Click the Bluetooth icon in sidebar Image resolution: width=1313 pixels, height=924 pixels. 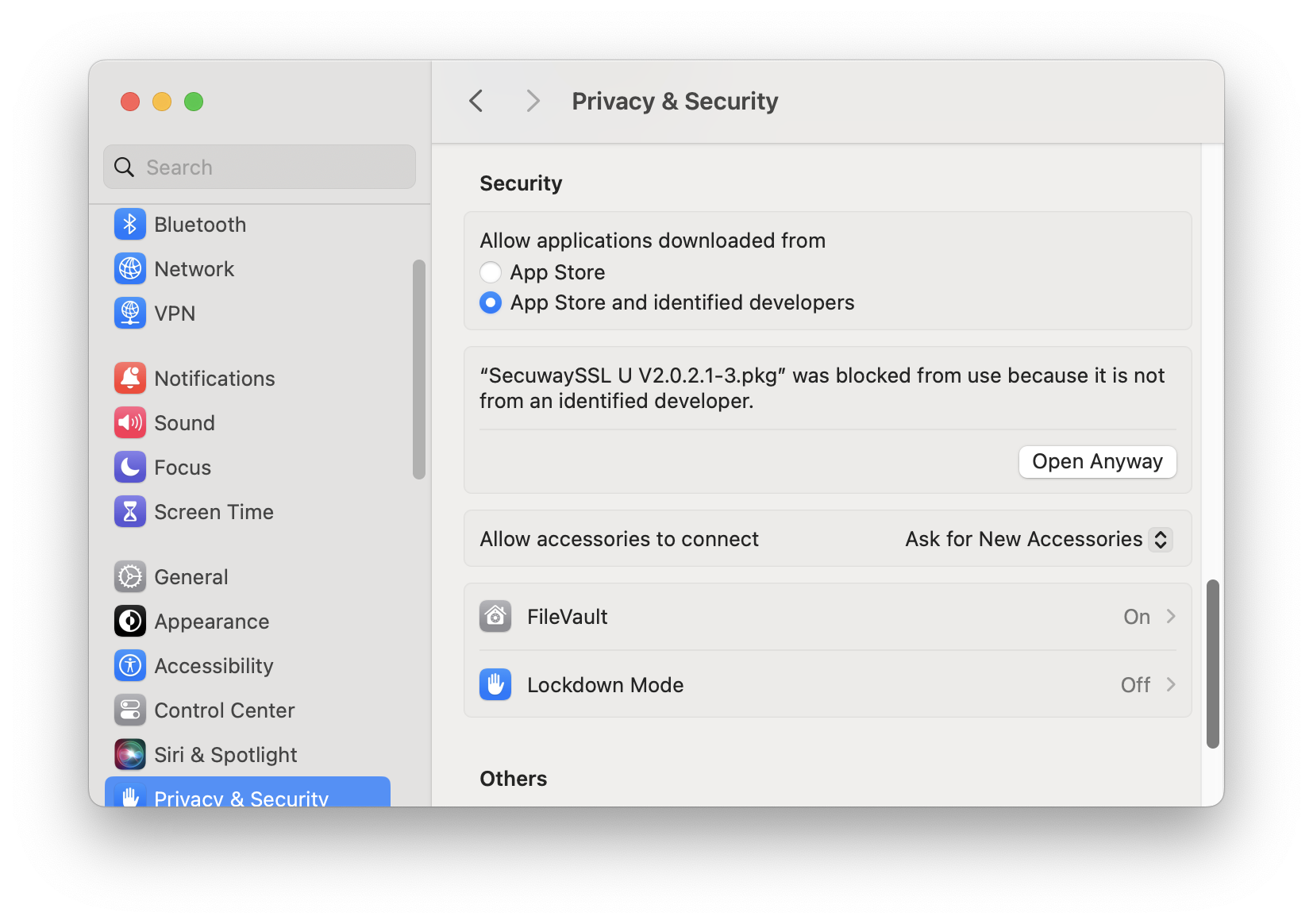130,225
